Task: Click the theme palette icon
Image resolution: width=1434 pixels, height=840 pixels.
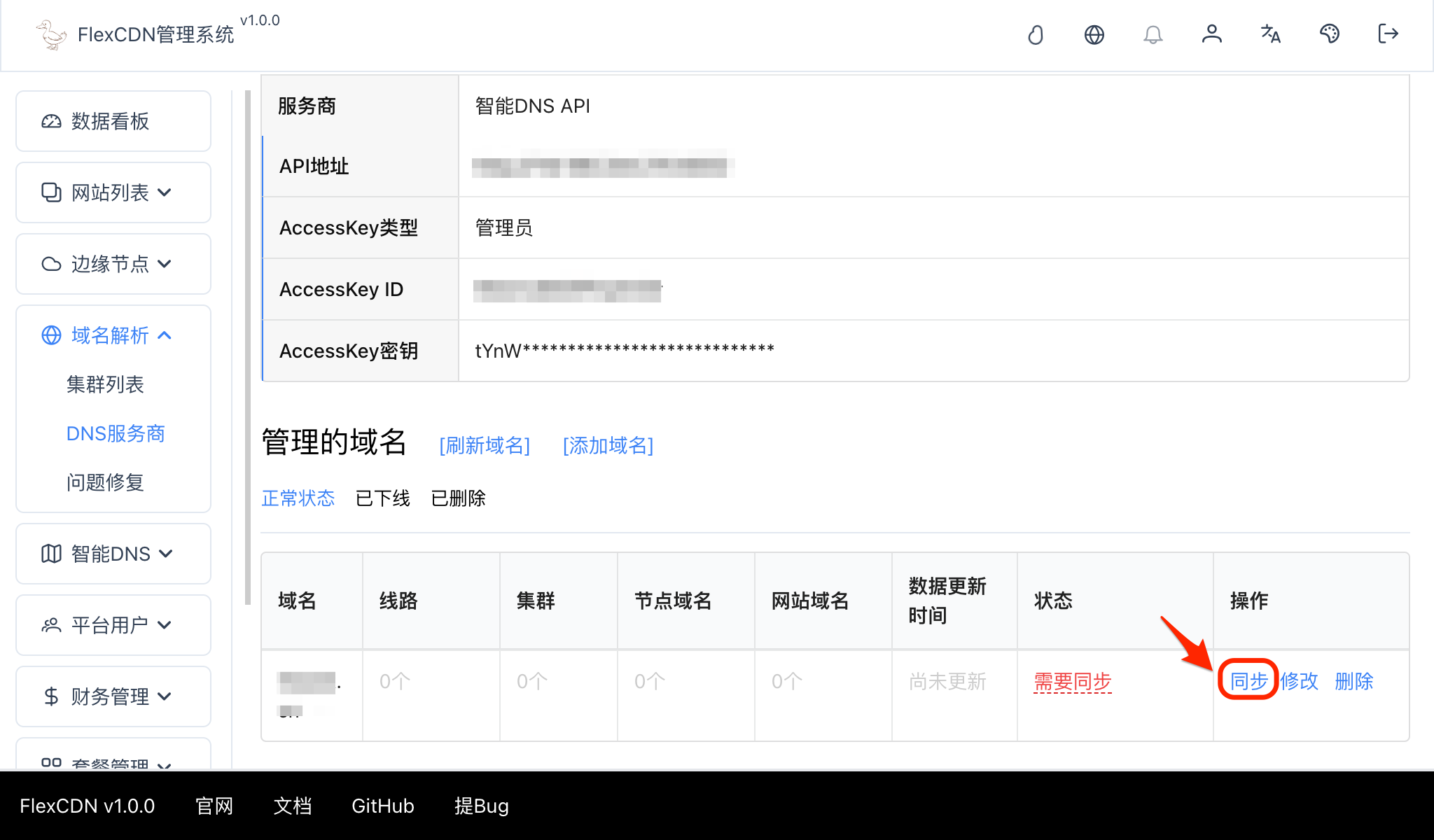Action: coord(1330,34)
